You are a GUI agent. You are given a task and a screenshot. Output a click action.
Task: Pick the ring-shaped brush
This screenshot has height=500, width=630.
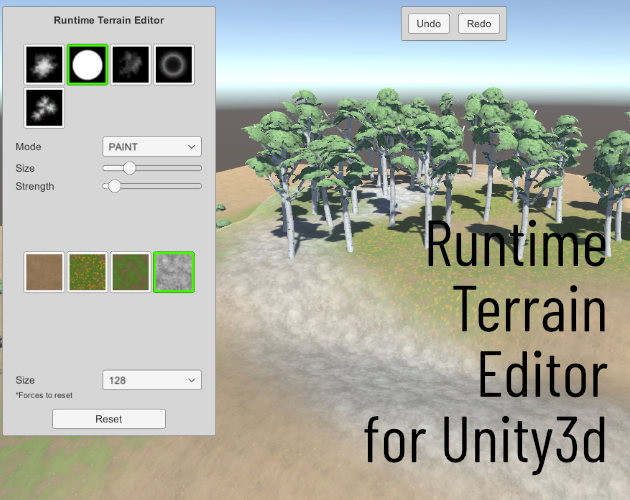(x=174, y=65)
